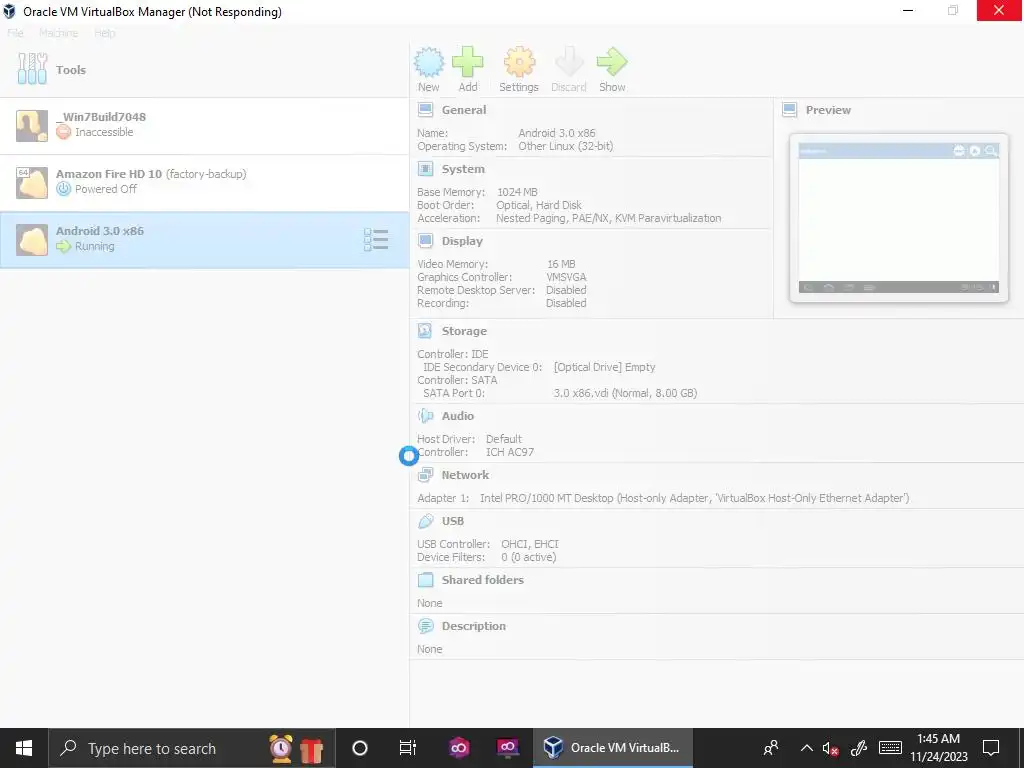Click the Inaccessible status icon of _Win7Build7048
Screen dimensions: 1024x768
[x=63, y=133]
